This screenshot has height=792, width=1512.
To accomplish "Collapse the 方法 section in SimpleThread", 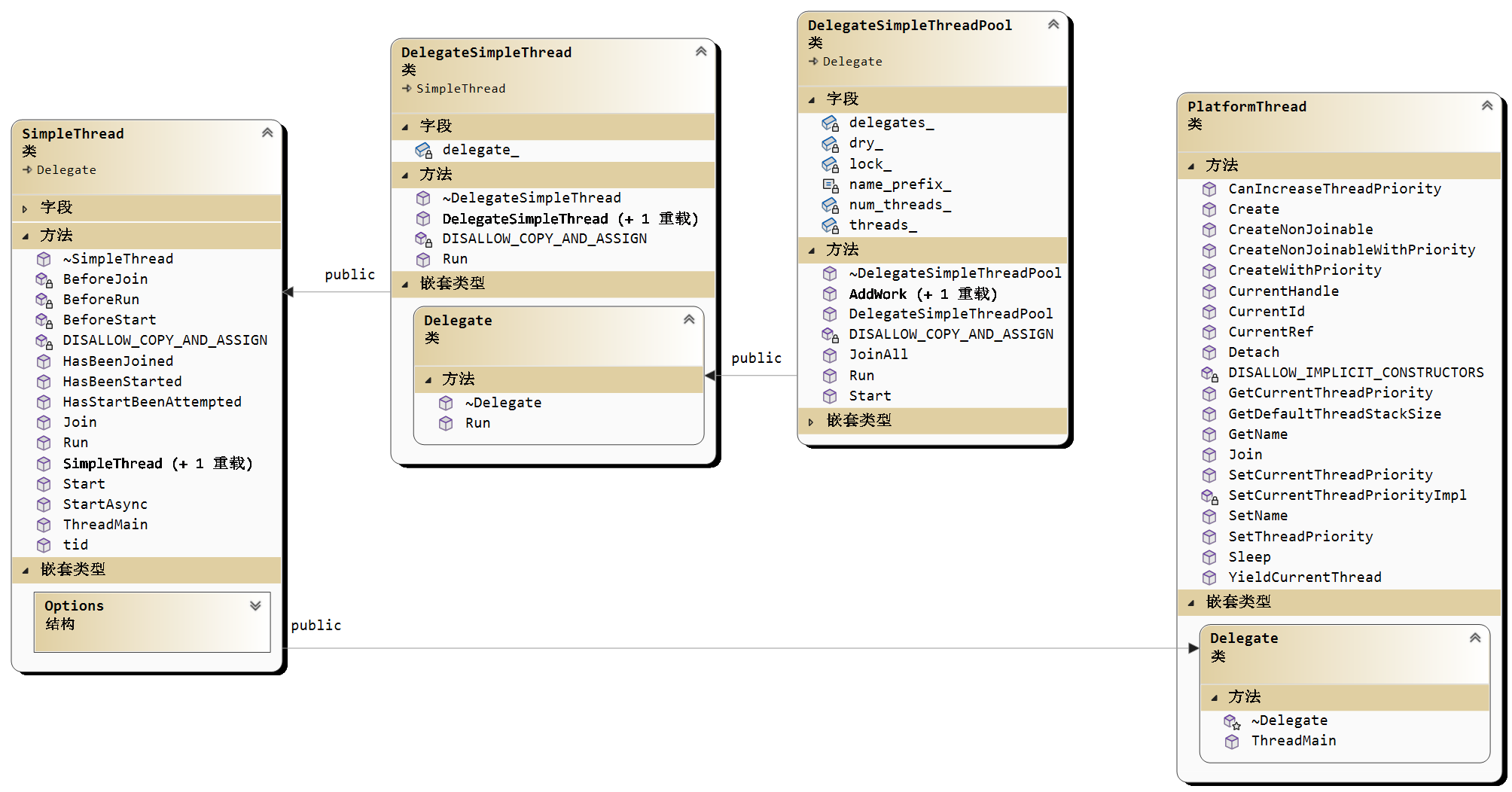I will 25,236.
